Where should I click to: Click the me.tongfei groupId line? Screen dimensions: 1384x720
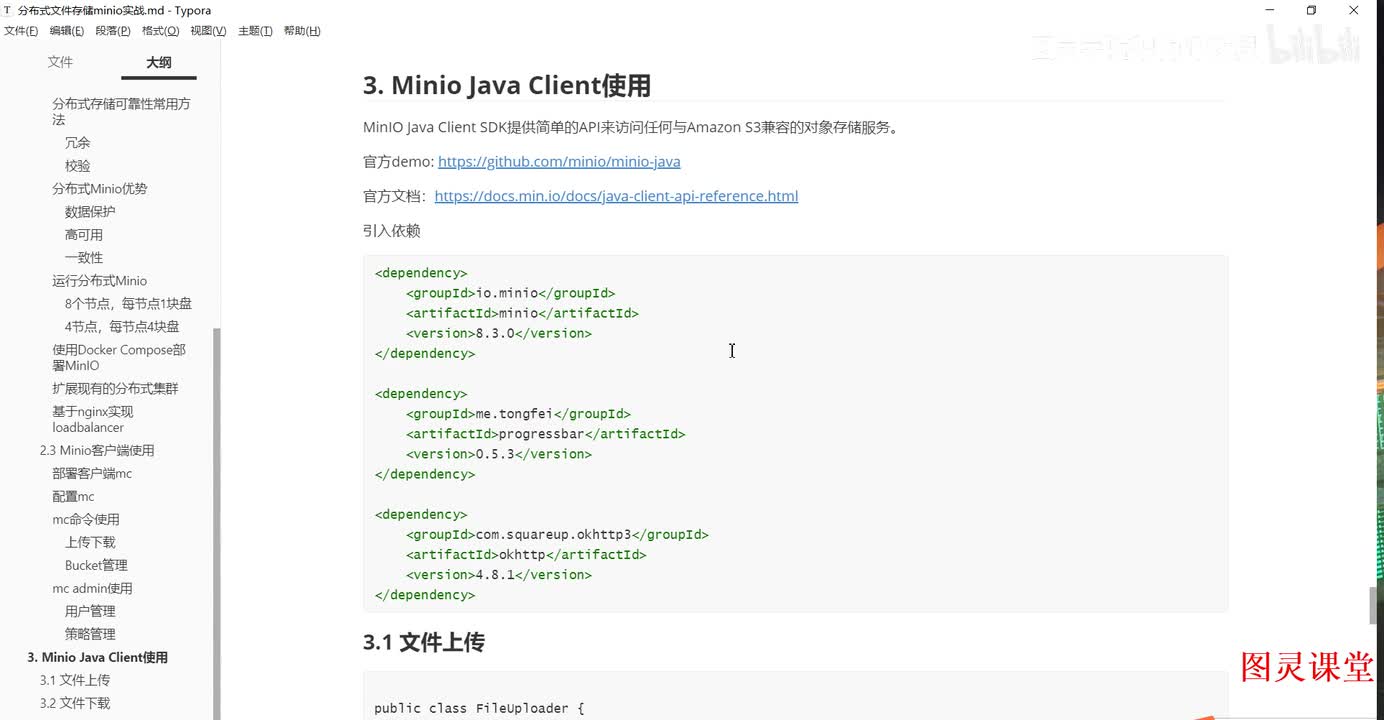(x=518, y=414)
